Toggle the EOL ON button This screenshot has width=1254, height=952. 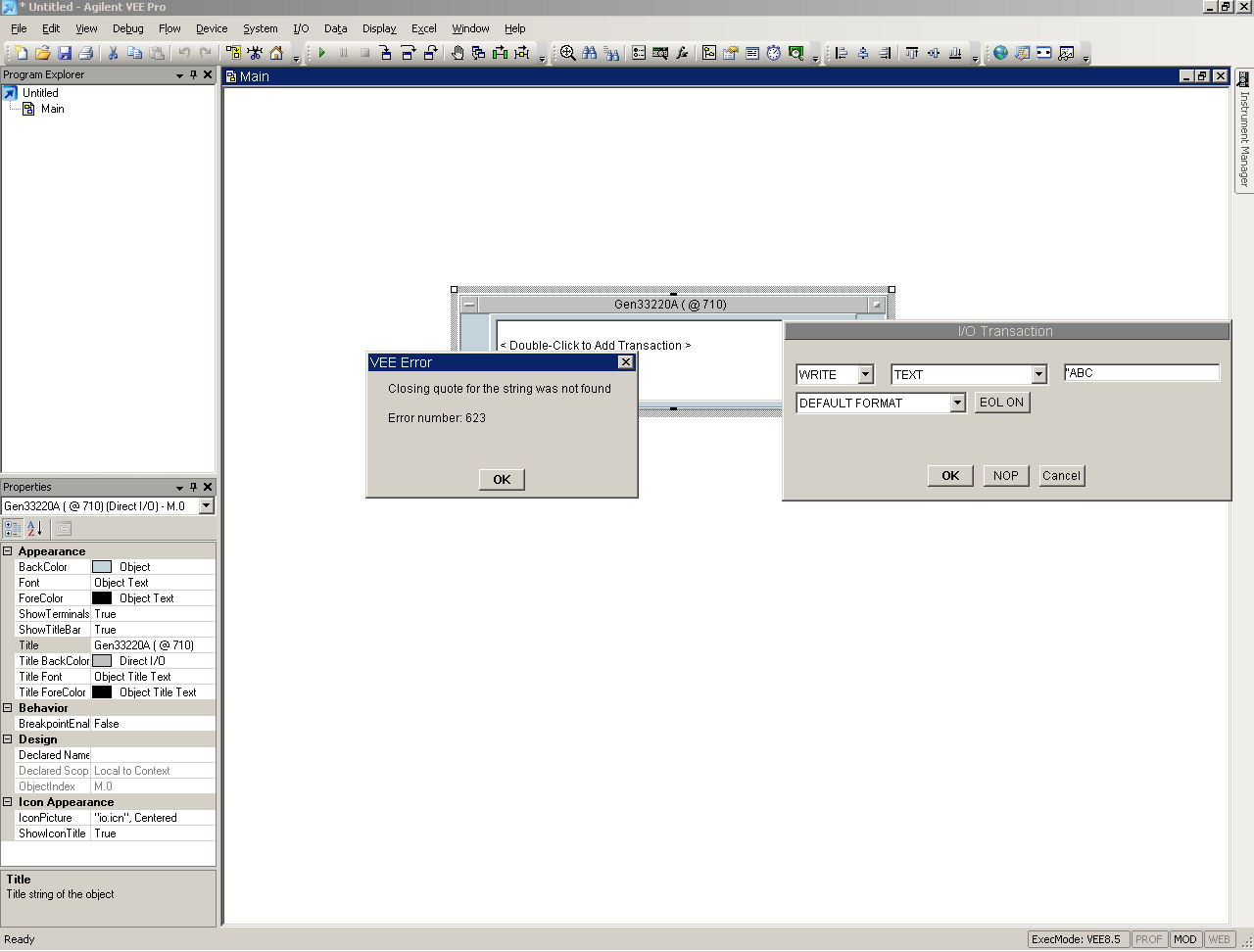point(1001,403)
